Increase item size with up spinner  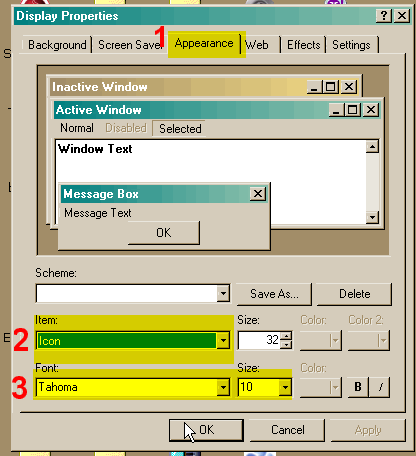point(286,336)
